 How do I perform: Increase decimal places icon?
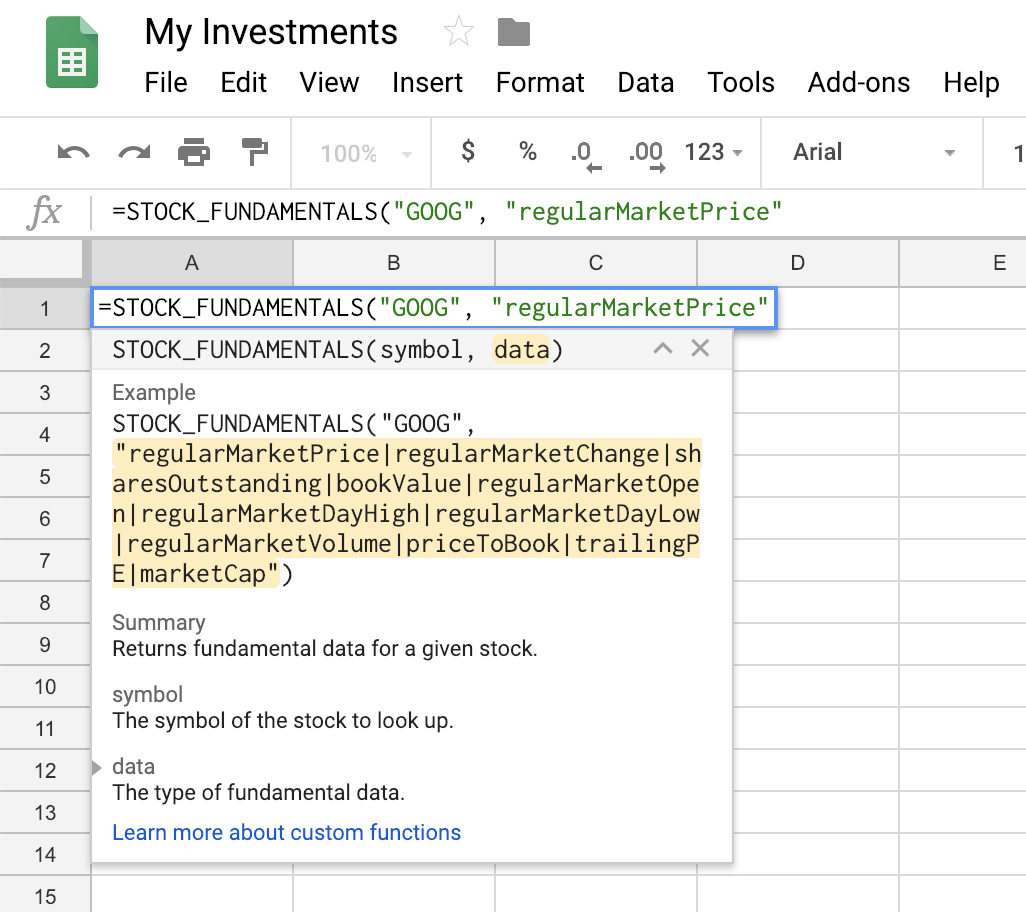click(646, 156)
